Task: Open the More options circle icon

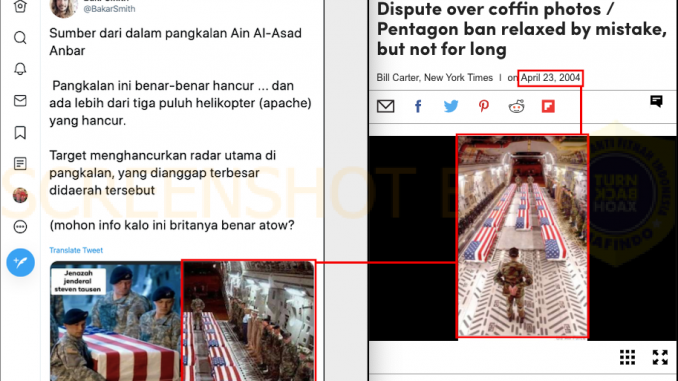Action: [20, 227]
